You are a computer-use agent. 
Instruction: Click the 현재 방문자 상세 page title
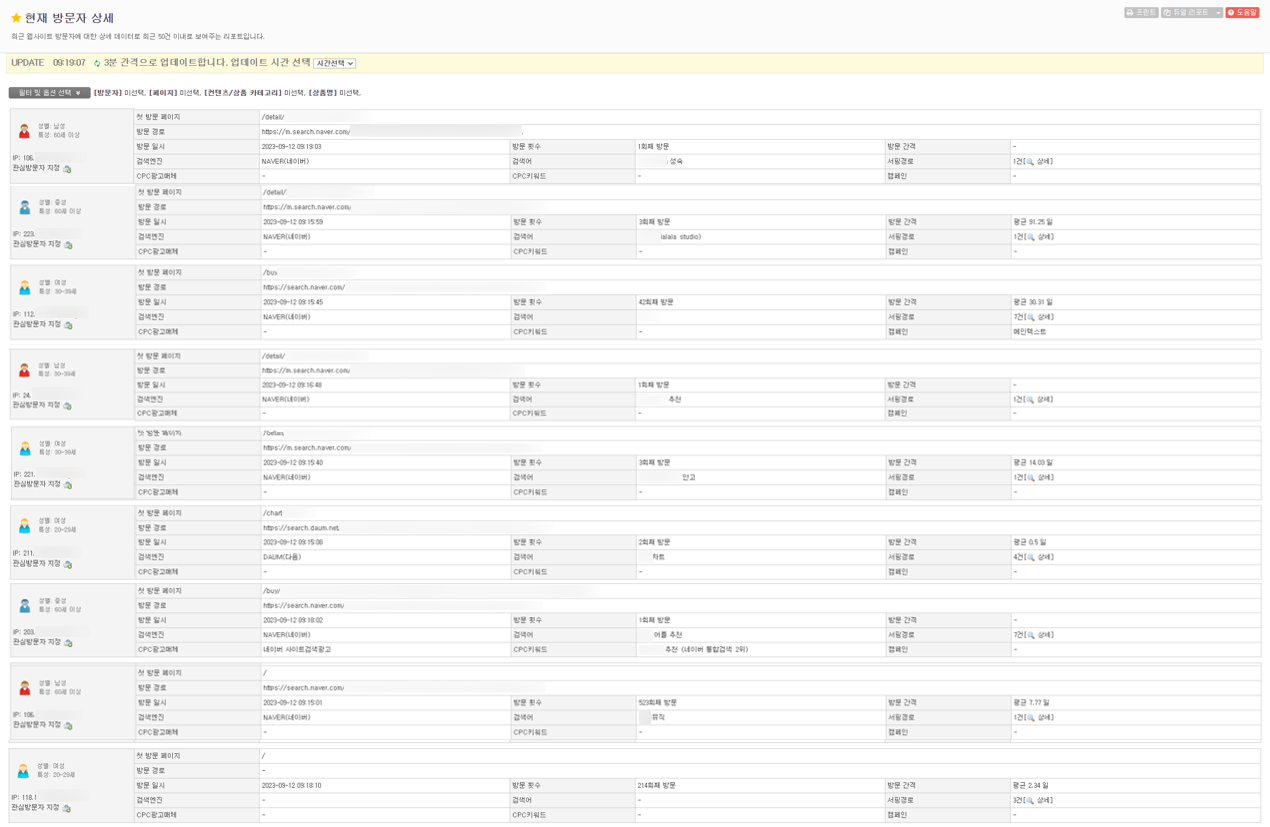(69, 18)
